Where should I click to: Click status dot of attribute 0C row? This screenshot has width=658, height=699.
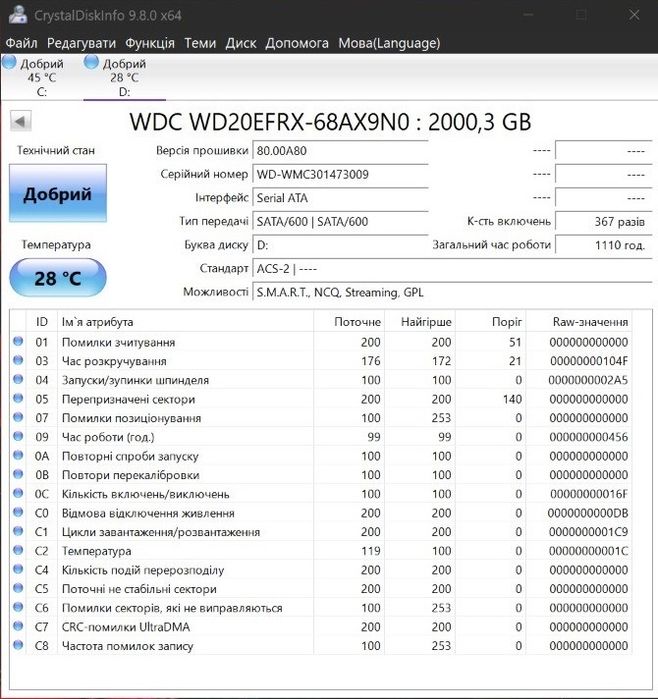[18, 493]
